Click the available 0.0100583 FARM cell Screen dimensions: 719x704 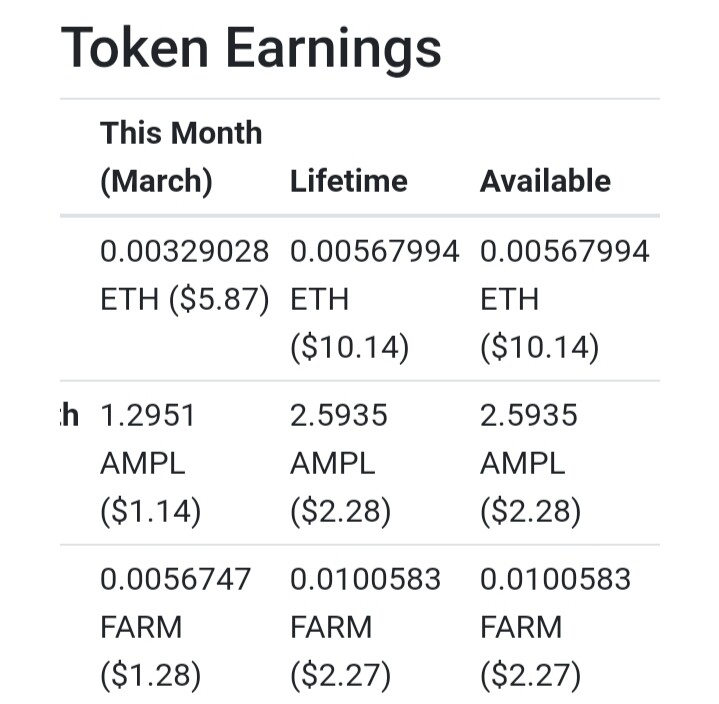pos(555,628)
